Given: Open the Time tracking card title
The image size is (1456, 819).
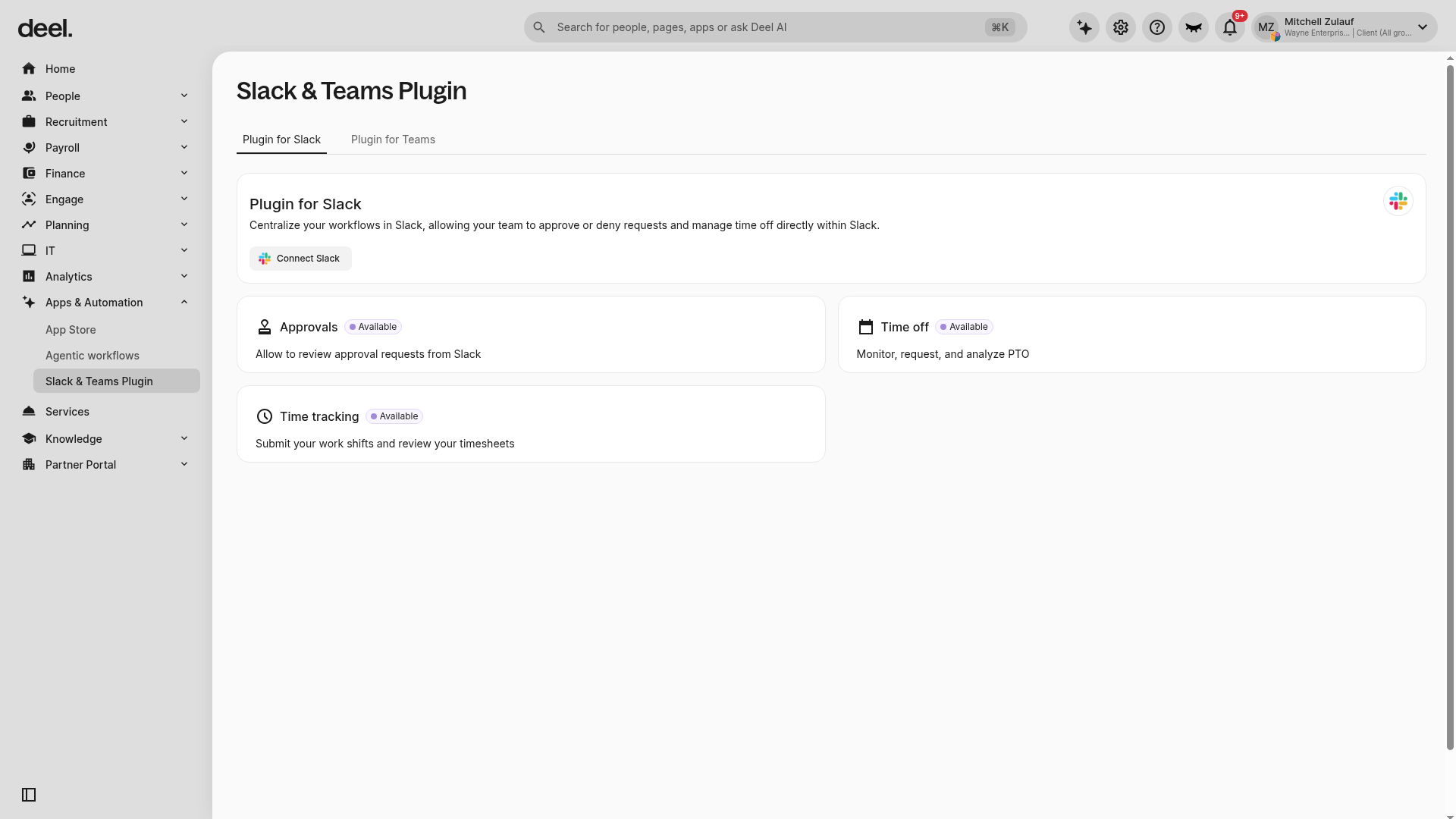Looking at the screenshot, I should [x=319, y=416].
